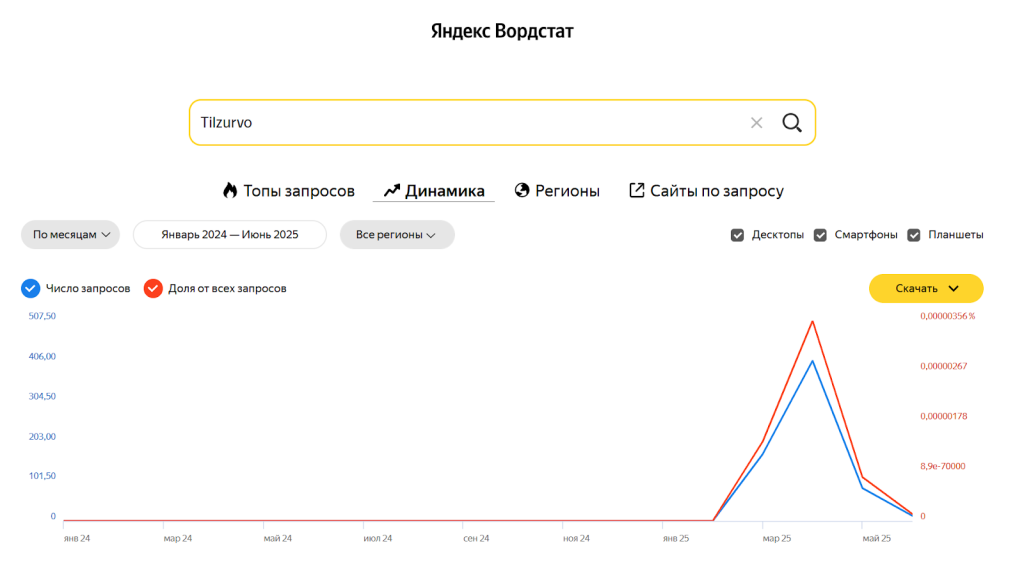Open the Регионы tab
This screenshot has width=1024, height=564.
pyautogui.click(x=567, y=191)
